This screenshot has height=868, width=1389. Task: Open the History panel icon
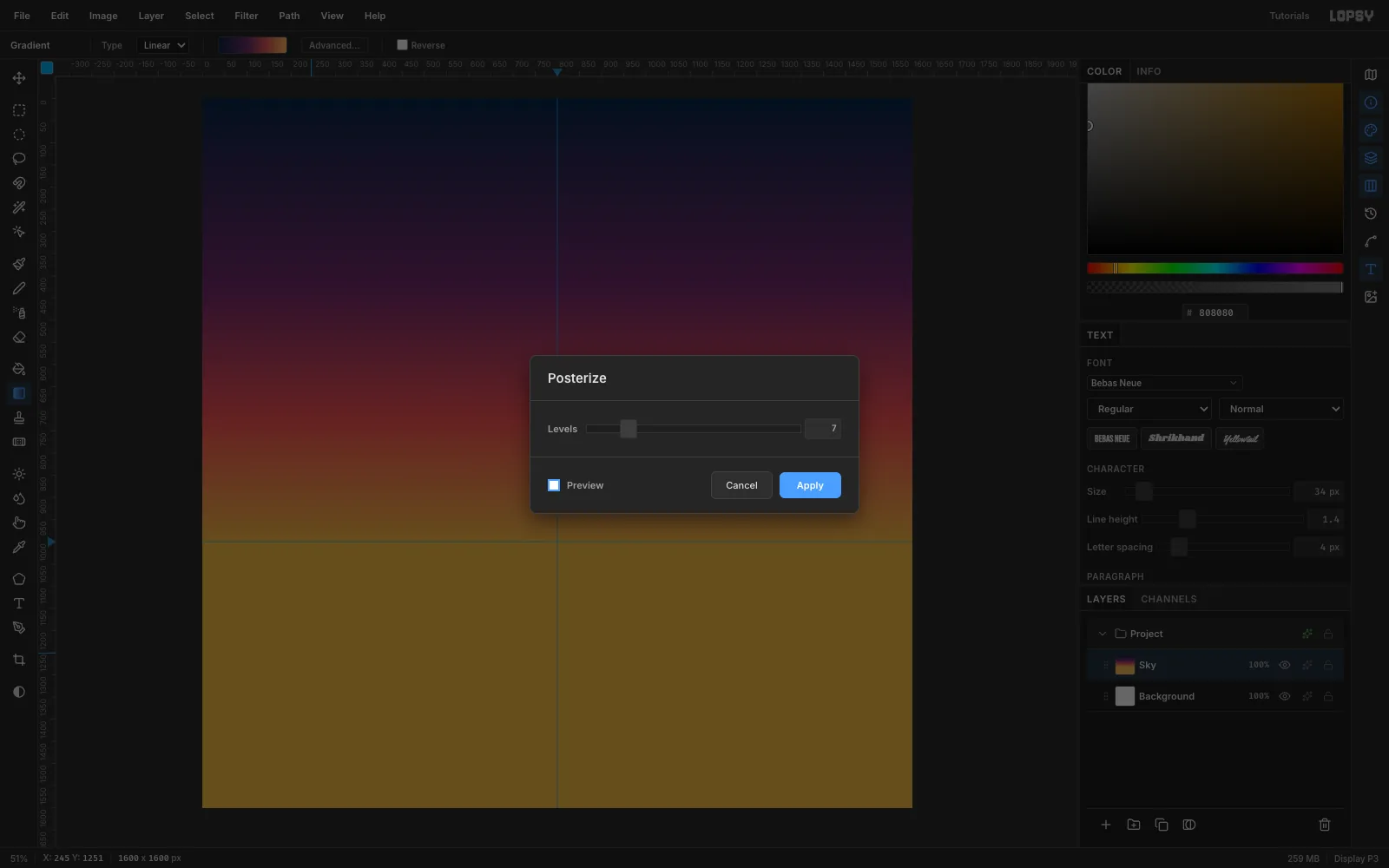coord(1371,214)
